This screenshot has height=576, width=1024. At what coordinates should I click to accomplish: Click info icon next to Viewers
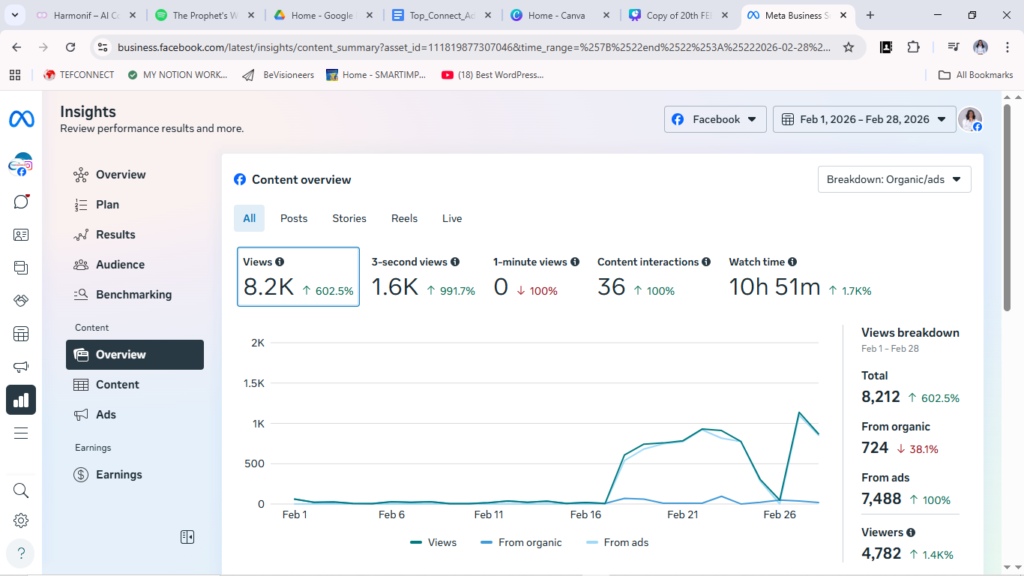(x=911, y=533)
